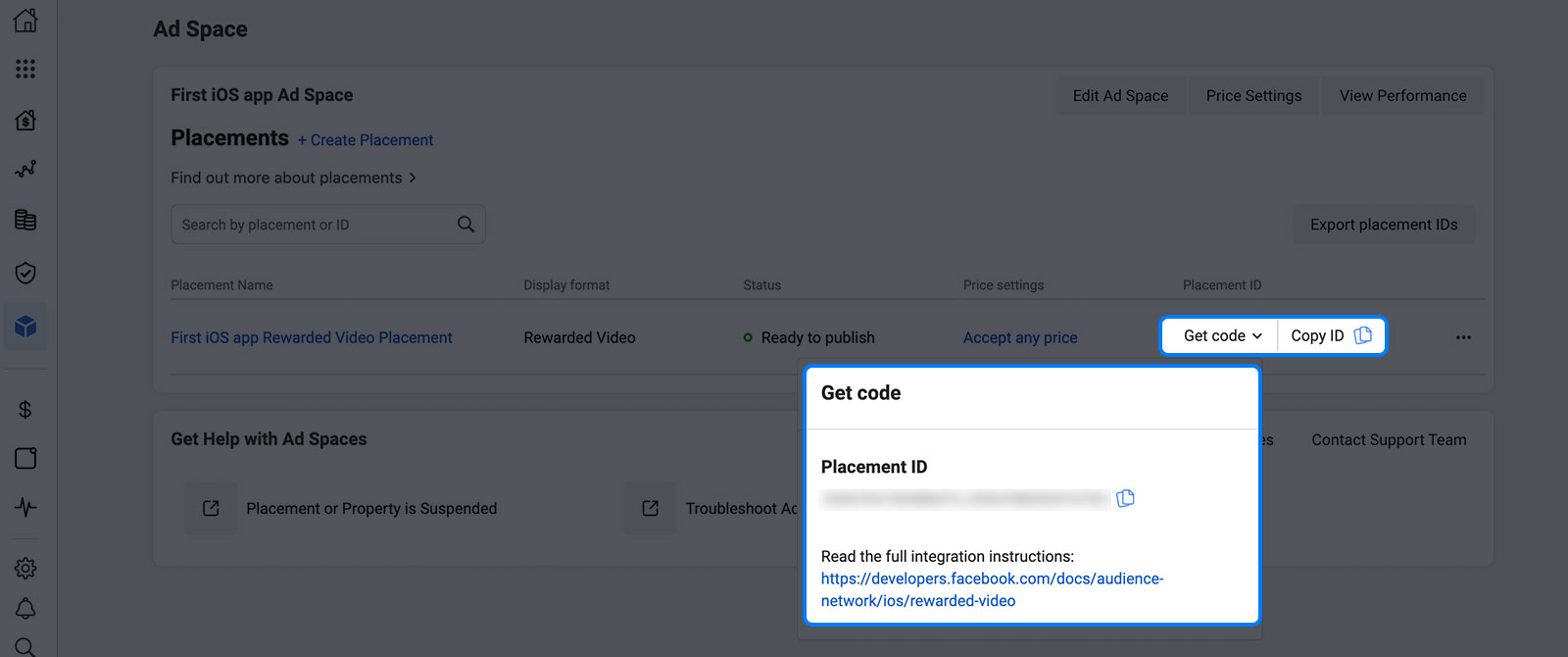Click the magnifier in placement search box

point(465,225)
